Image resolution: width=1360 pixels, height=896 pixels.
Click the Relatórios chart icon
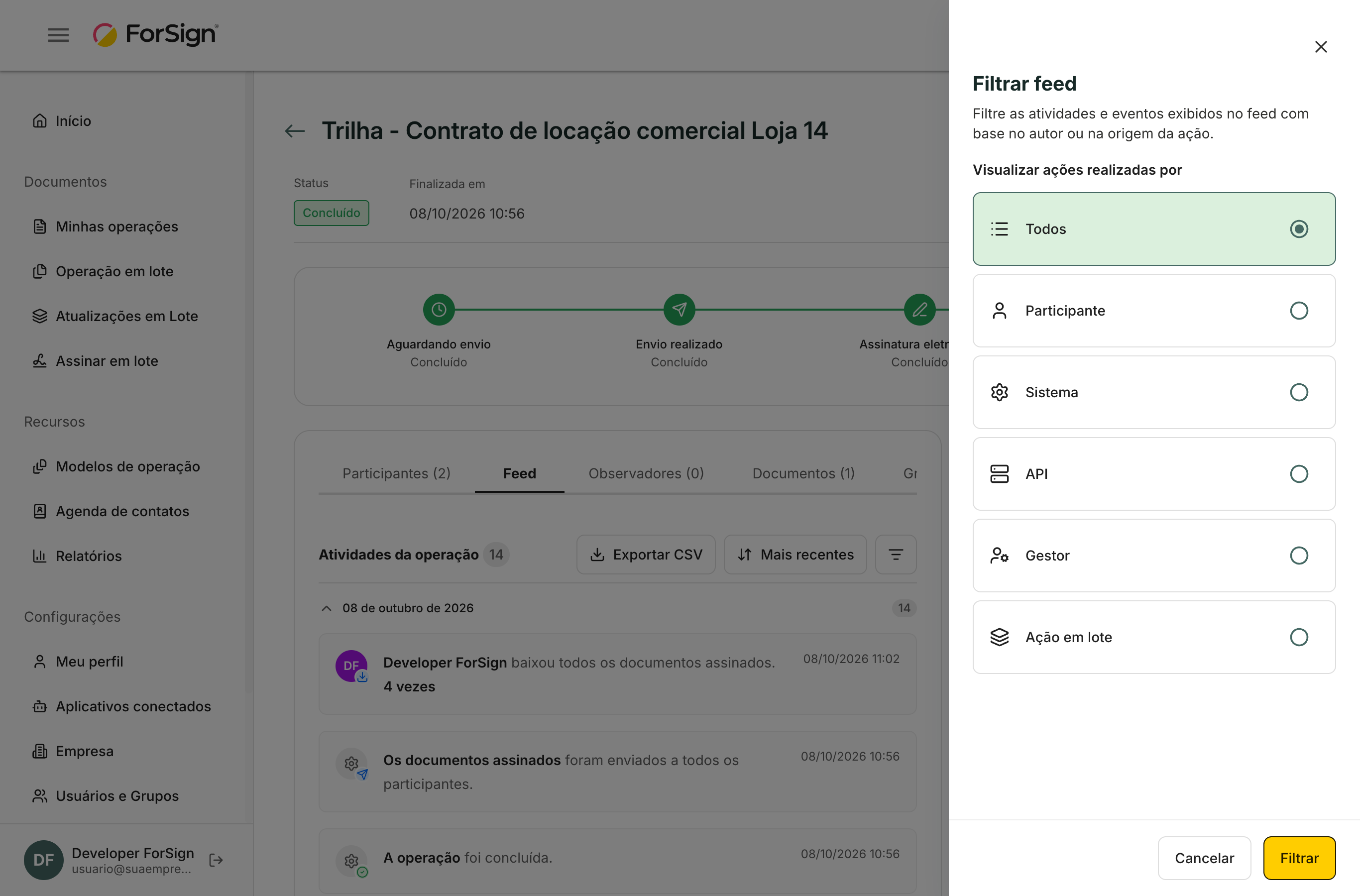point(39,556)
